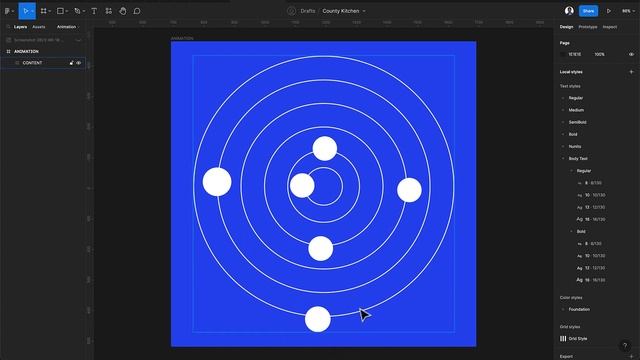The height and width of the screenshot is (360, 640).
Task: Select the Frame tool
Action: [x=44, y=11]
